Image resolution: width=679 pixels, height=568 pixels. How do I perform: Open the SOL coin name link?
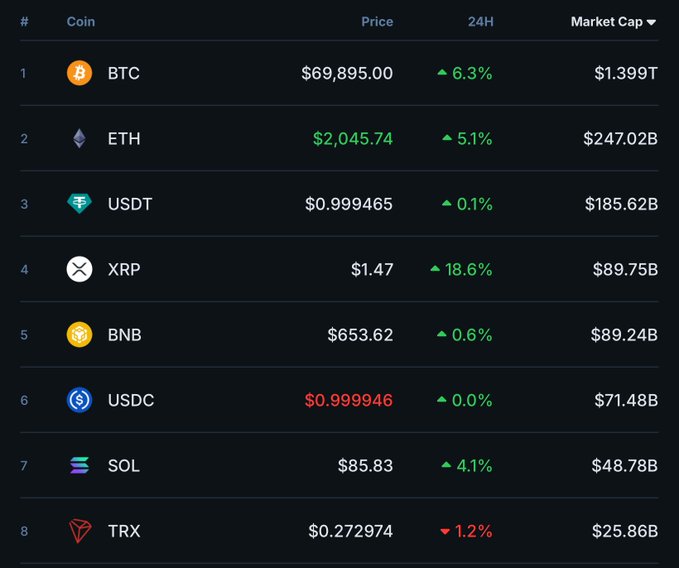pos(124,466)
